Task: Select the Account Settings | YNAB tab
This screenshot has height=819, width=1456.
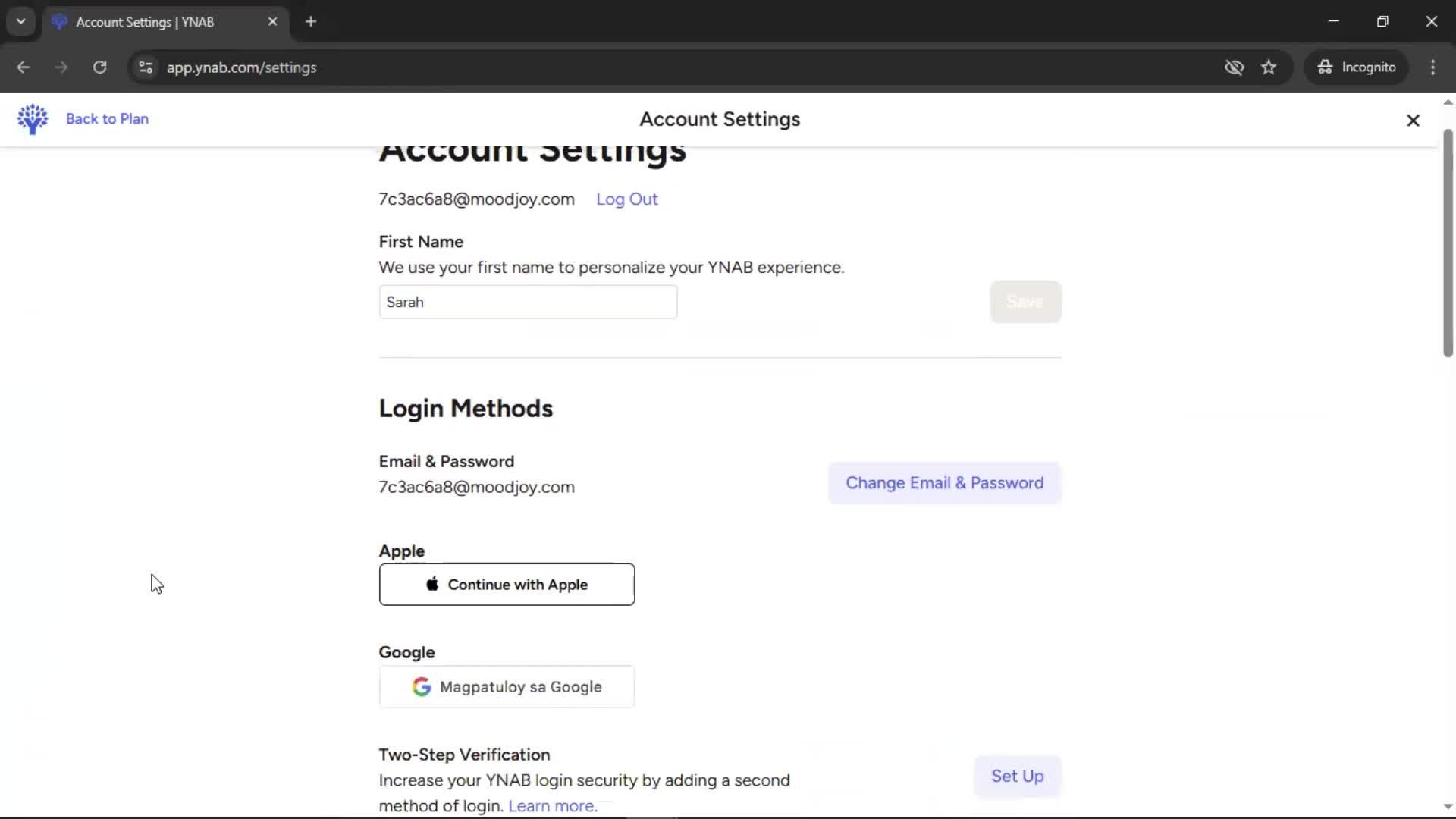Action: [x=165, y=22]
